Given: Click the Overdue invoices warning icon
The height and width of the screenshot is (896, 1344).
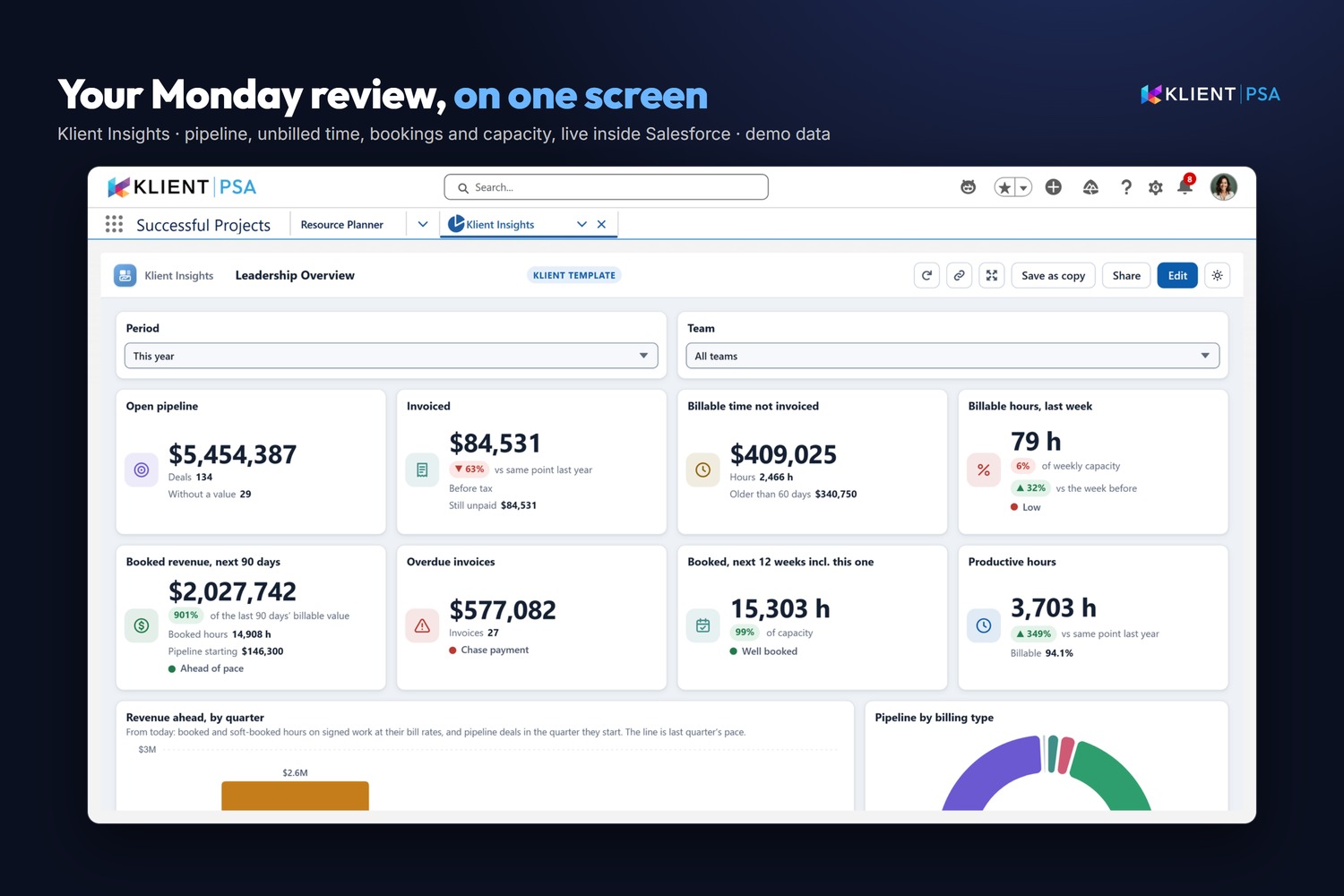Looking at the screenshot, I should tap(422, 625).
